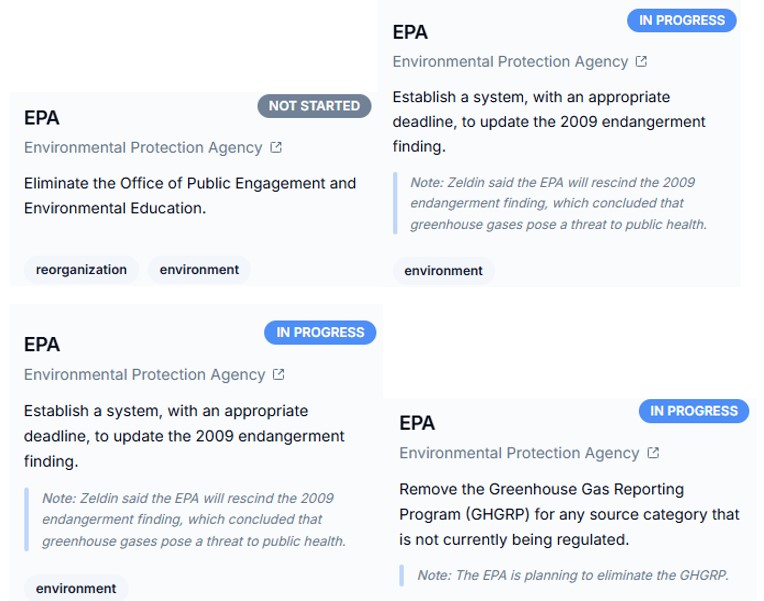This screenshot has height=601, width=764.
Task: Click IN PROGRESS badge on the GHGRP card
Action: (693, 411)
